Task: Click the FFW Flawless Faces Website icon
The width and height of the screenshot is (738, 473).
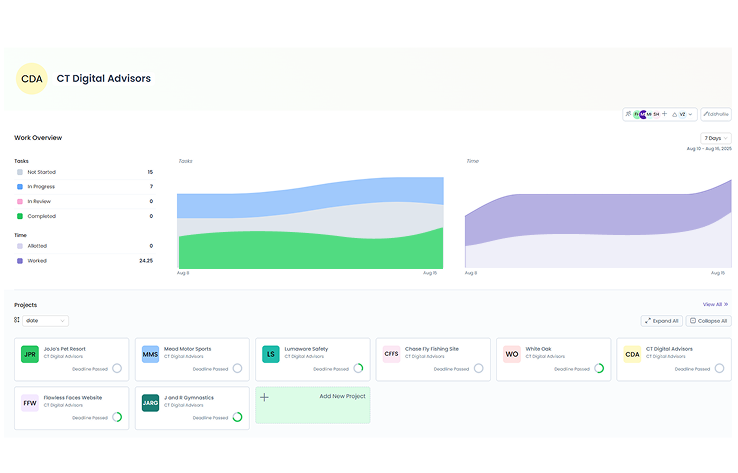Action: pos(30,403)
